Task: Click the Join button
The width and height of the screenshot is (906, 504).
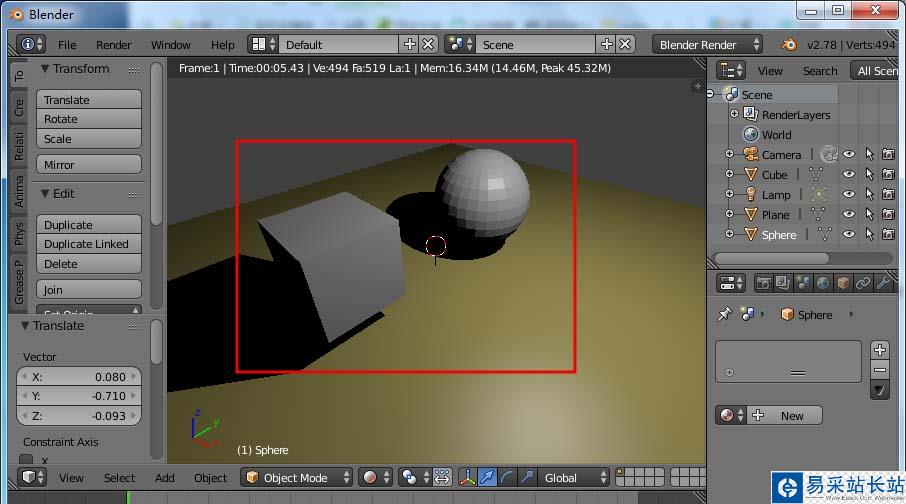Action: [89, 290]
